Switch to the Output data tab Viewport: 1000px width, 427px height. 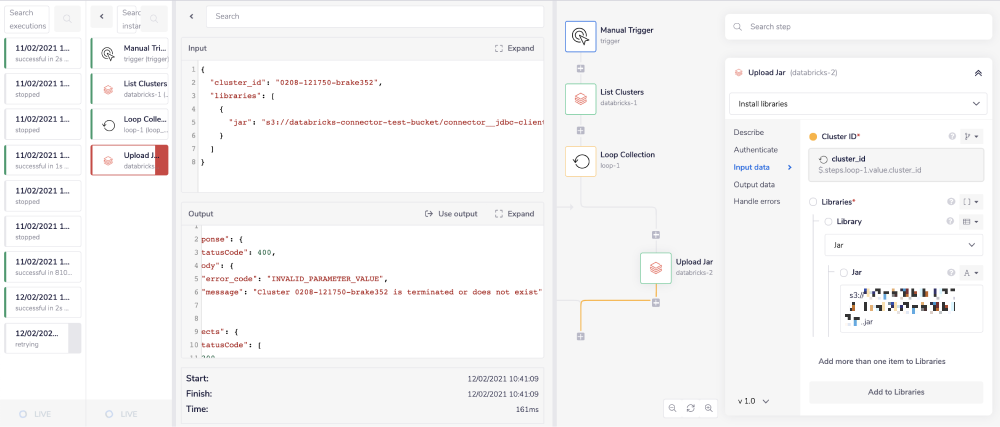pyautogui.click(x=754, y=185)
